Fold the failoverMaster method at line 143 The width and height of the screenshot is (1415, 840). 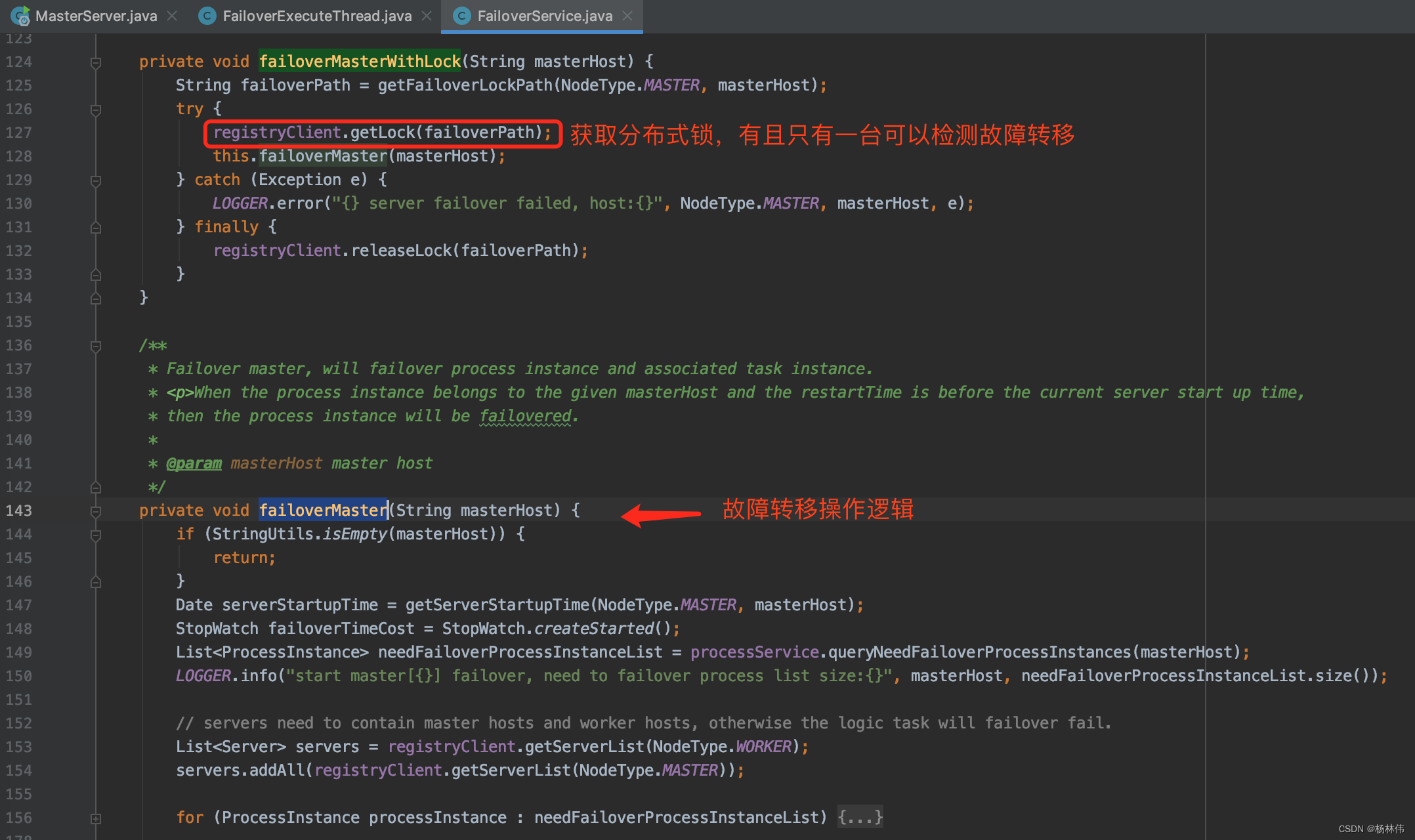[x=96, y=511]
